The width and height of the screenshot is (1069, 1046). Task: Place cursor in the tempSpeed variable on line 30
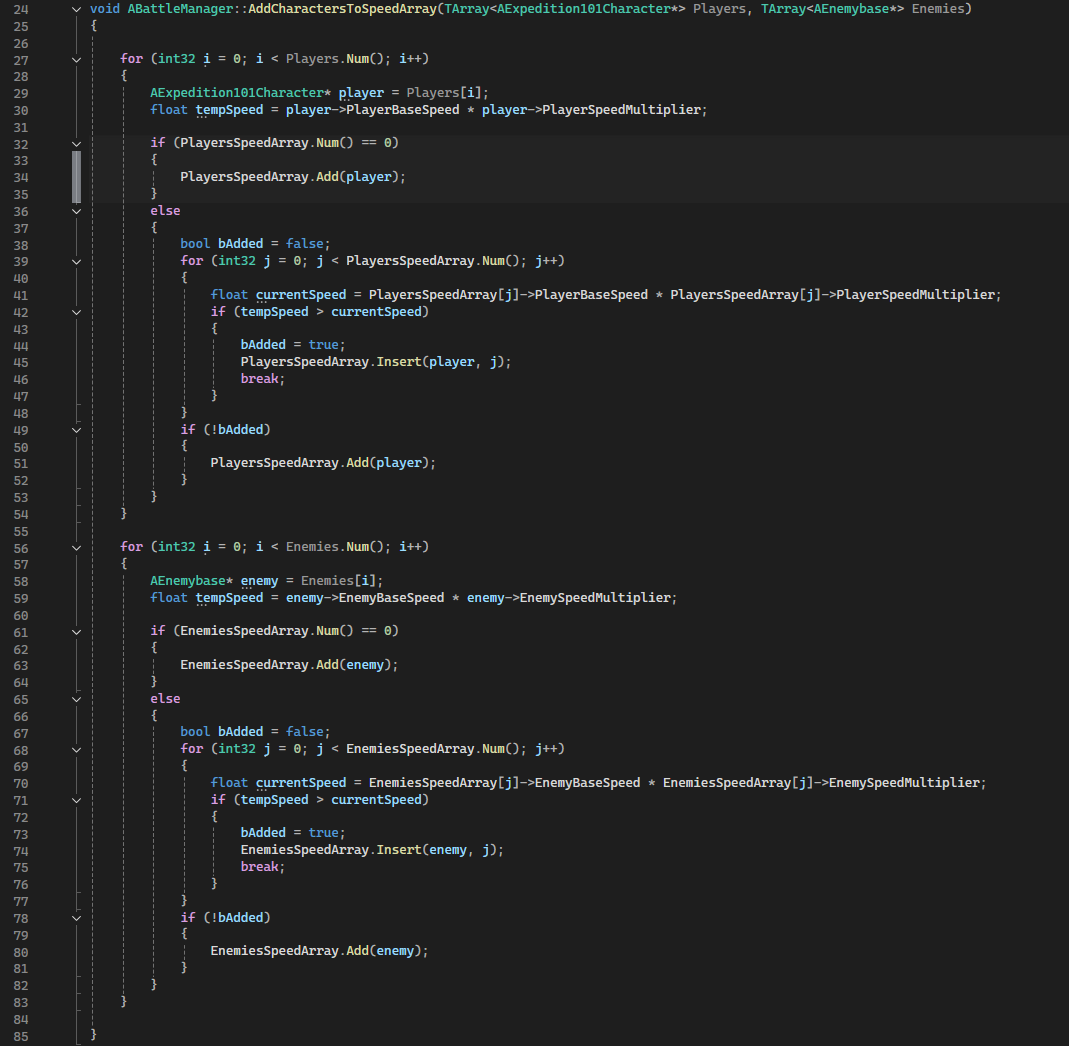click(229, 109)
